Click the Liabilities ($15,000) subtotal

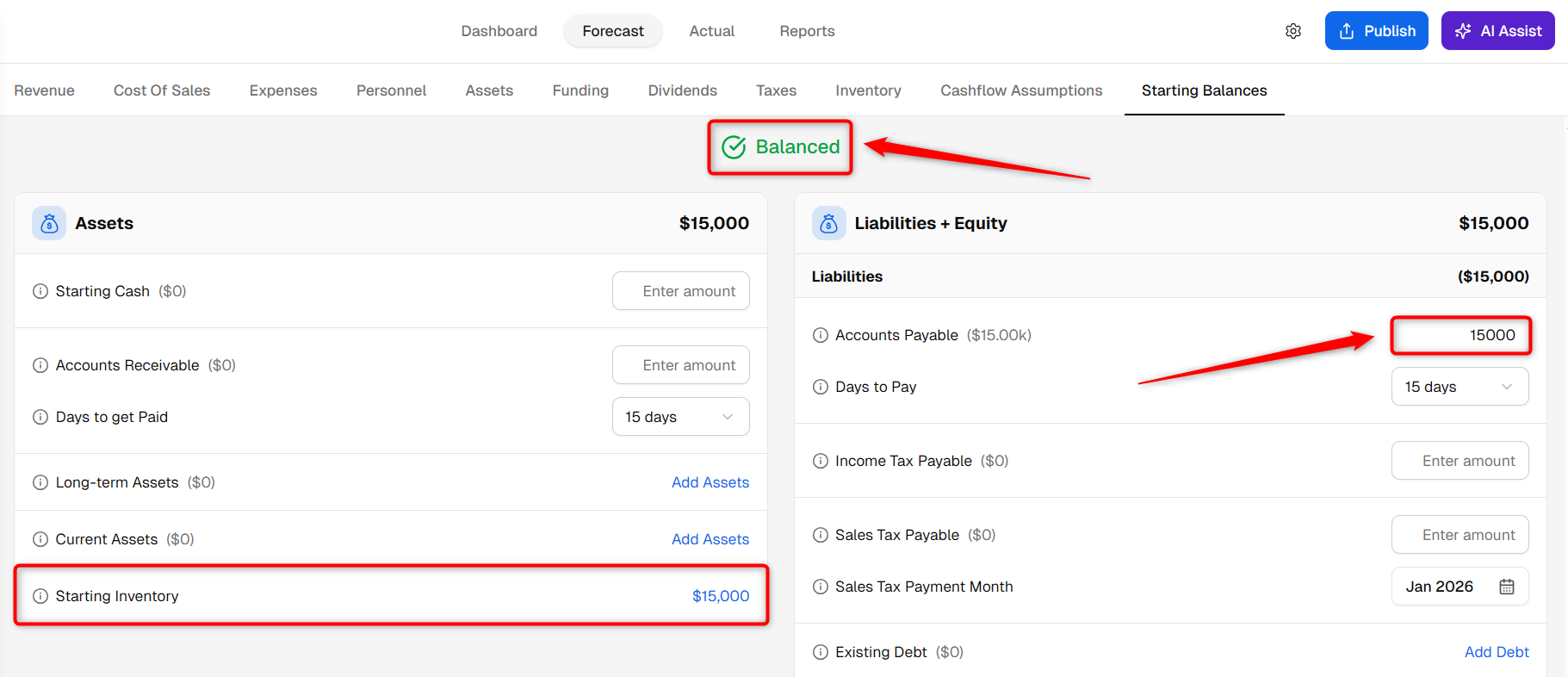1493,276
